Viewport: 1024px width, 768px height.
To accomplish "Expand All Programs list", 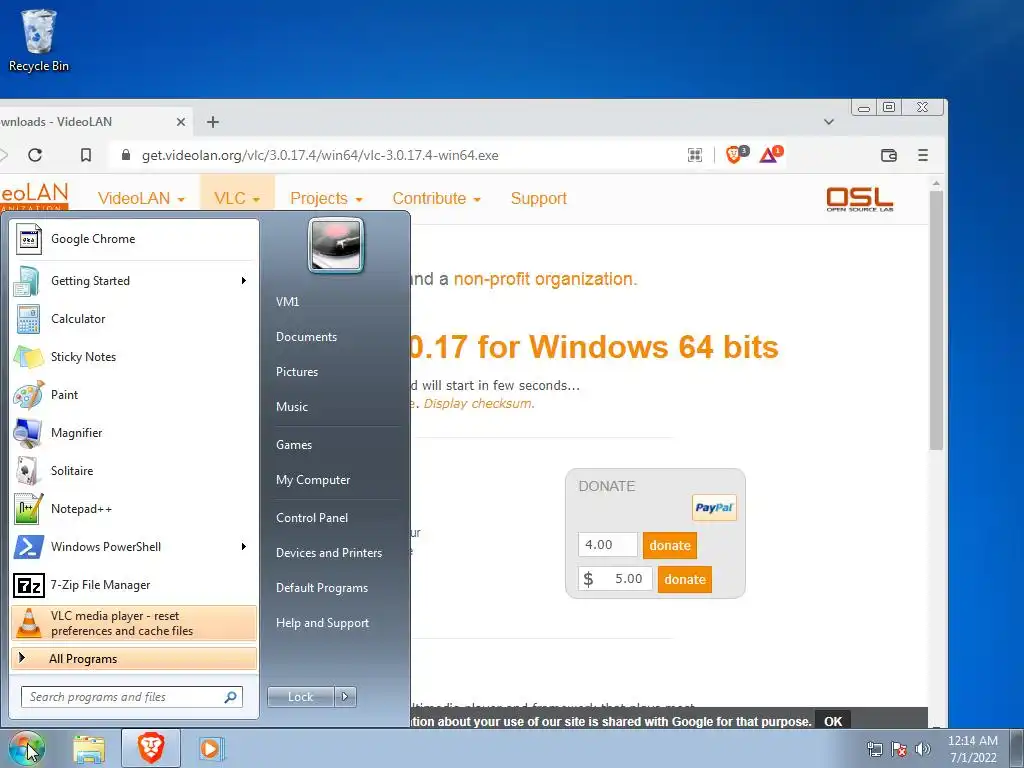I will (134, 658).
